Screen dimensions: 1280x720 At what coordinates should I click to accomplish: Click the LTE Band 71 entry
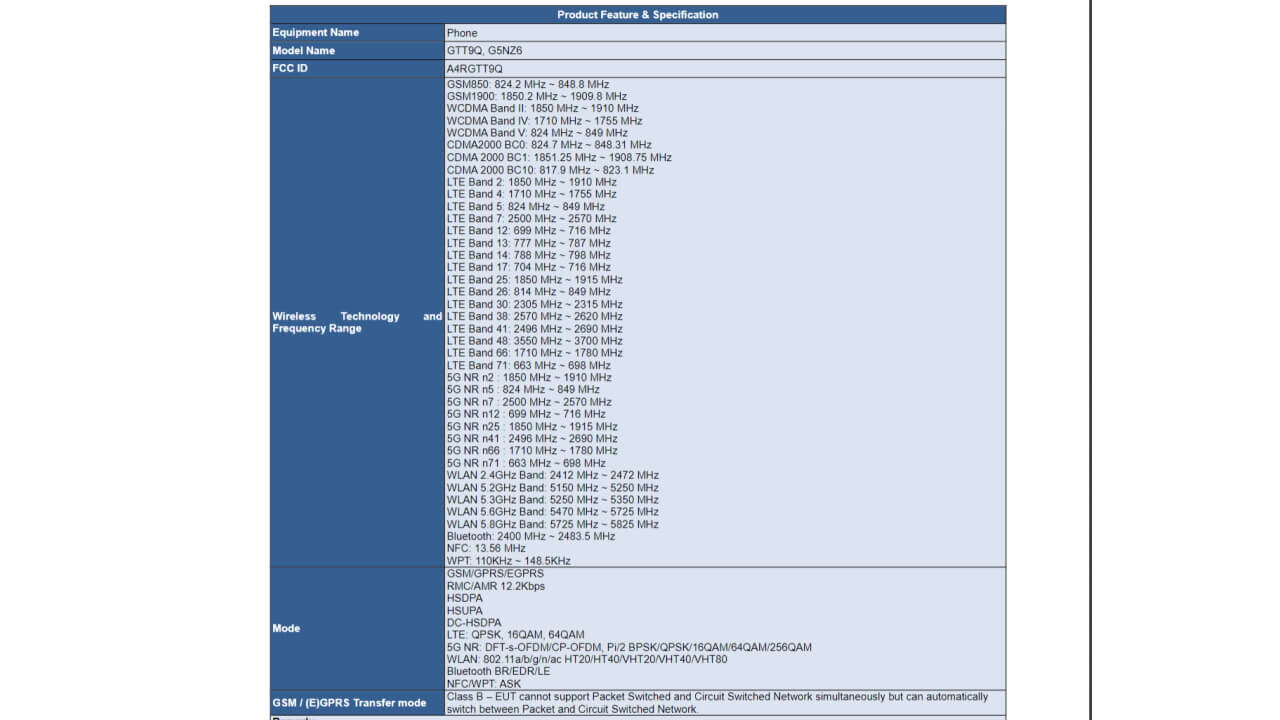point(528,366)
